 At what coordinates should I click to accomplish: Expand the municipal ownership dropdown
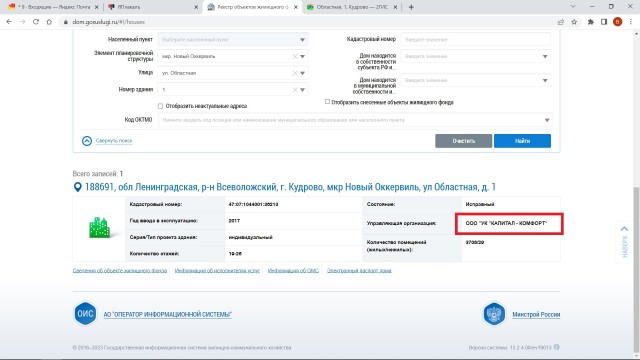pyautogui.click(x=545, y=80)
